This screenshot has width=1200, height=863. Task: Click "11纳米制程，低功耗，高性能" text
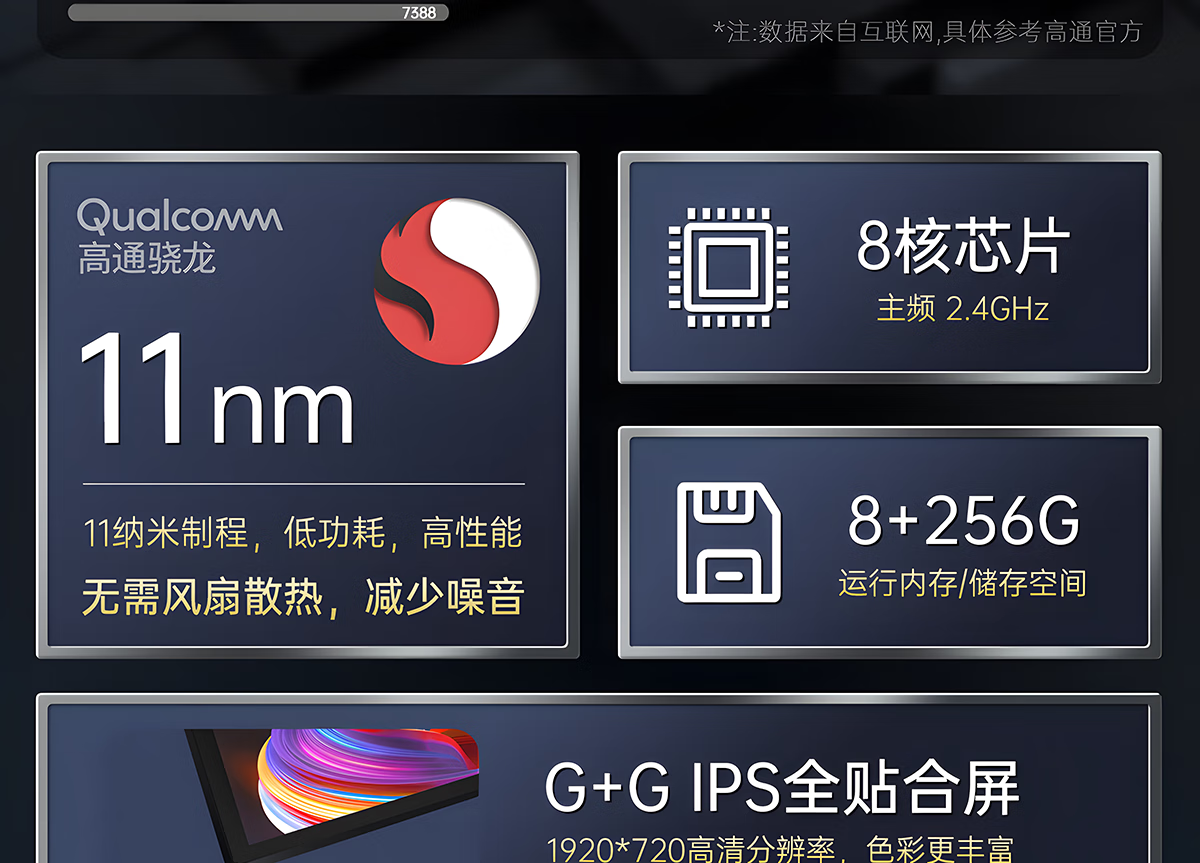click(303, 533)
